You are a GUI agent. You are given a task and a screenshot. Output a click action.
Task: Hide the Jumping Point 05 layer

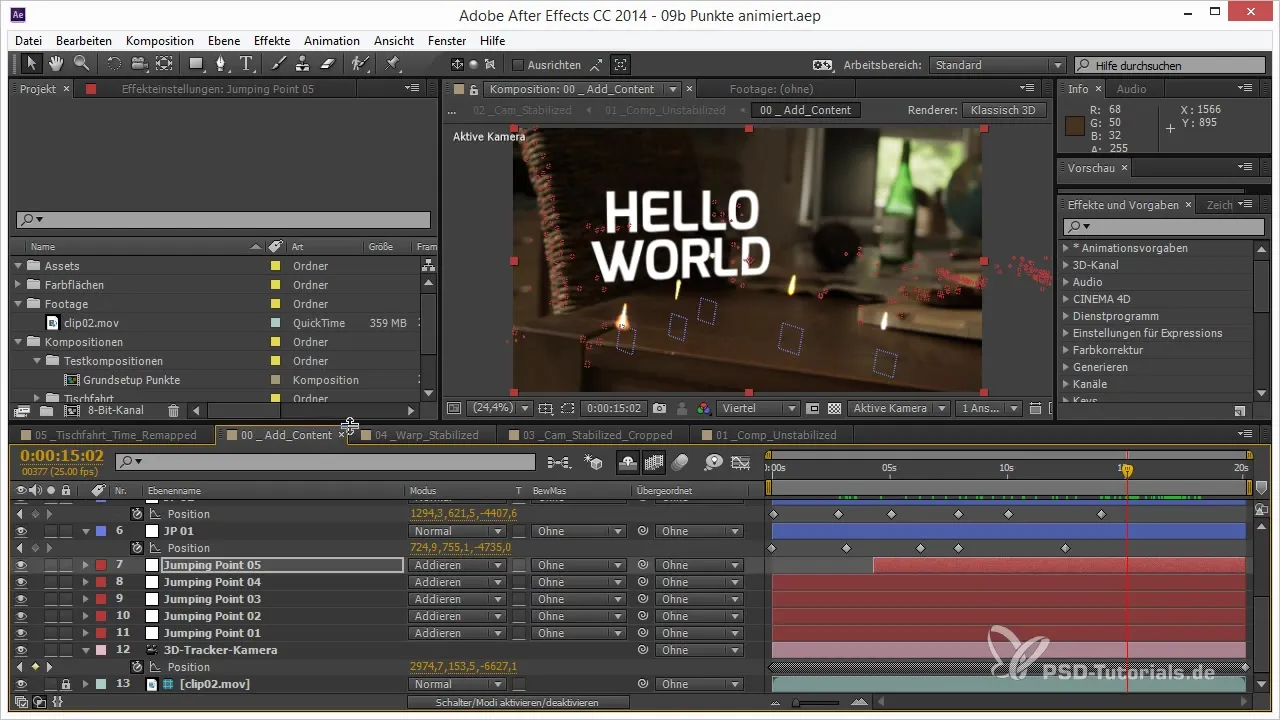pos(20,565)
